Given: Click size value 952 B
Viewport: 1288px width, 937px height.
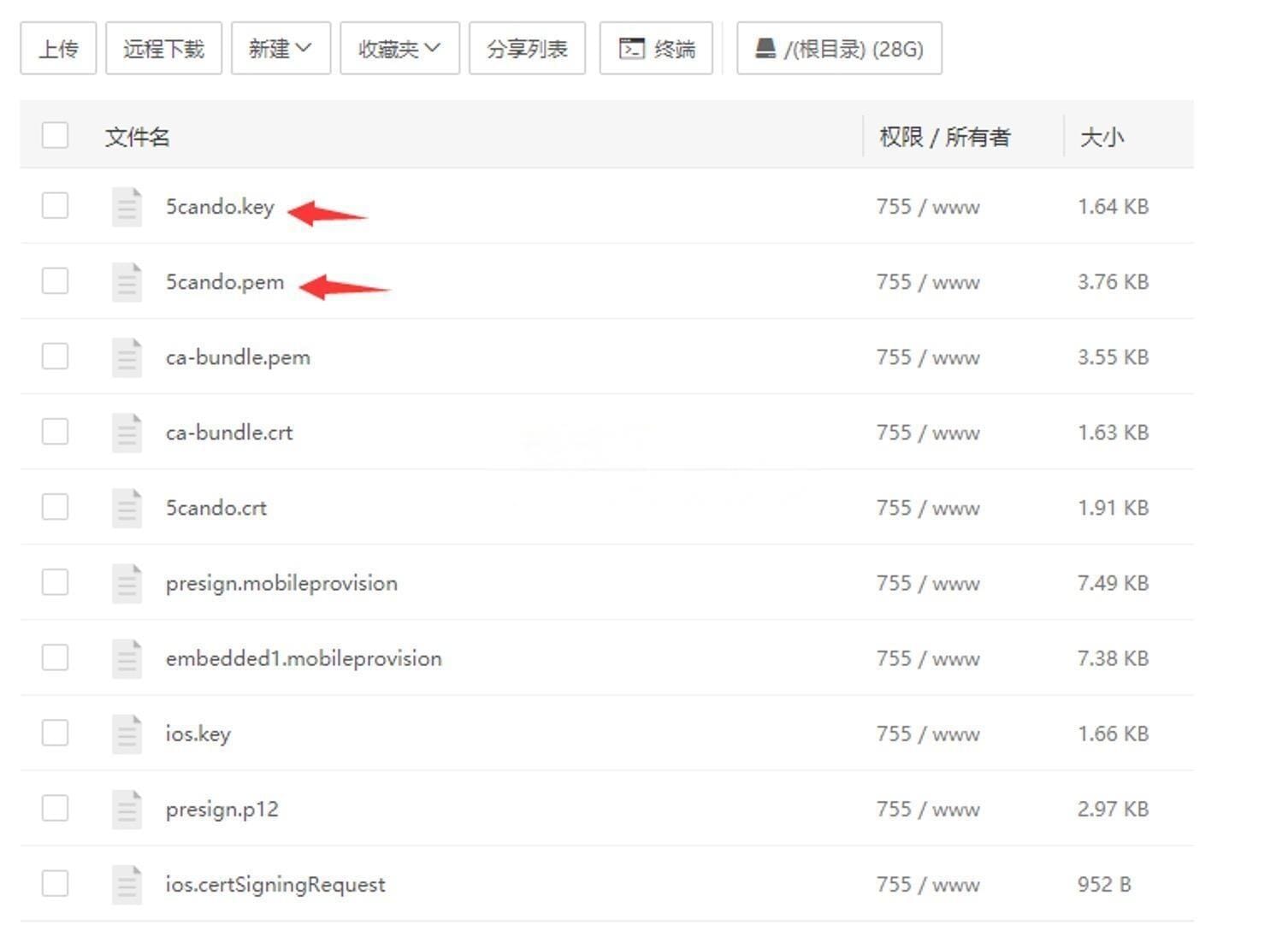Looking at the screenshot, I should click(1104, 884).
